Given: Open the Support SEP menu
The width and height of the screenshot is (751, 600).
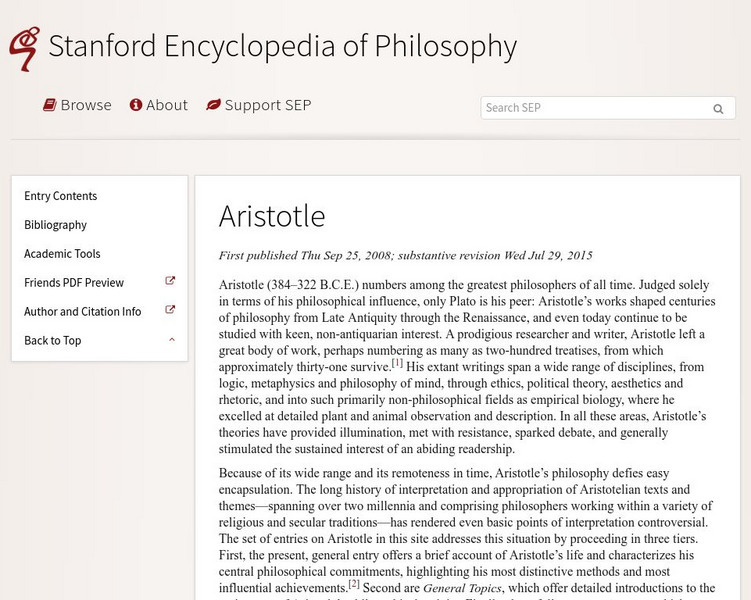Looking at the screenshot, I should [267, 105].
